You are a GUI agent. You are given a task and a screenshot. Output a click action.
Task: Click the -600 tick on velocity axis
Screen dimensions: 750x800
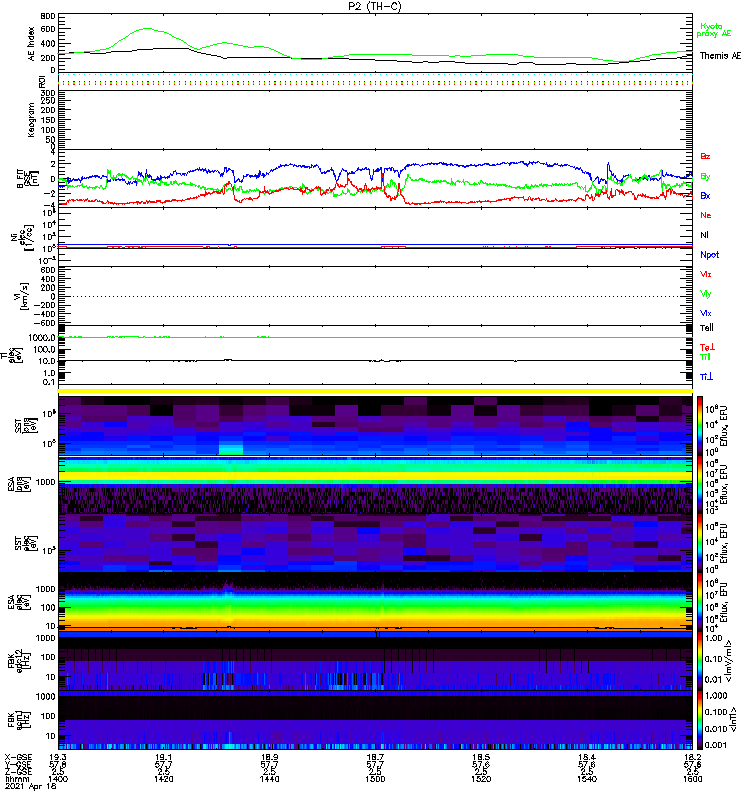pos(45,323)
